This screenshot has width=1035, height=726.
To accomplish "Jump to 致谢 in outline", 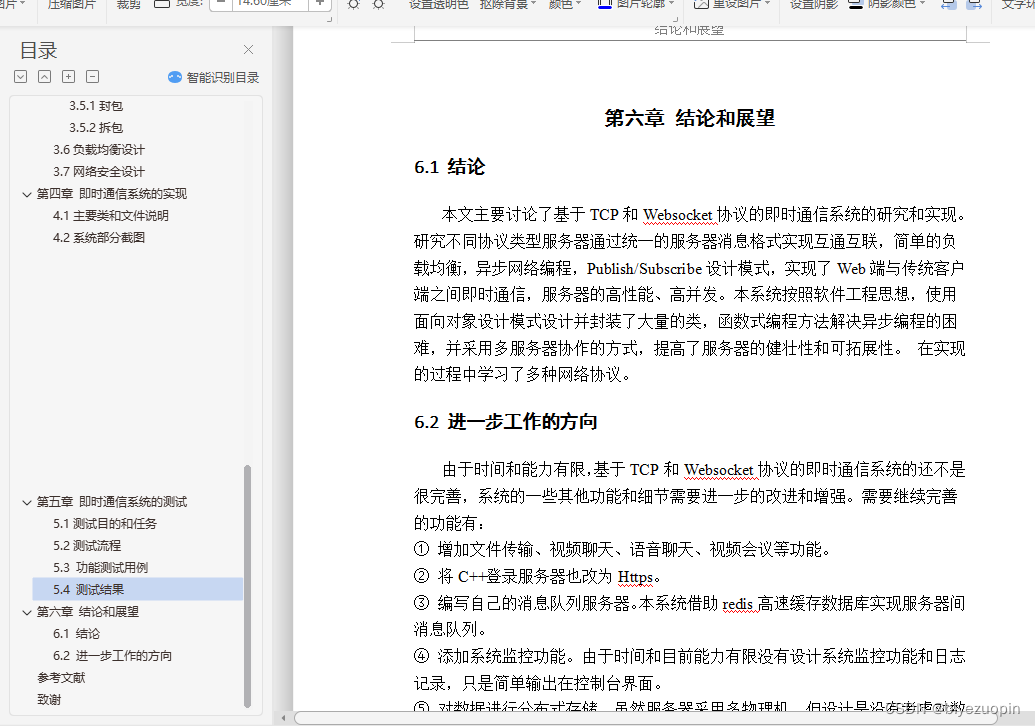I will click(49, 700).
